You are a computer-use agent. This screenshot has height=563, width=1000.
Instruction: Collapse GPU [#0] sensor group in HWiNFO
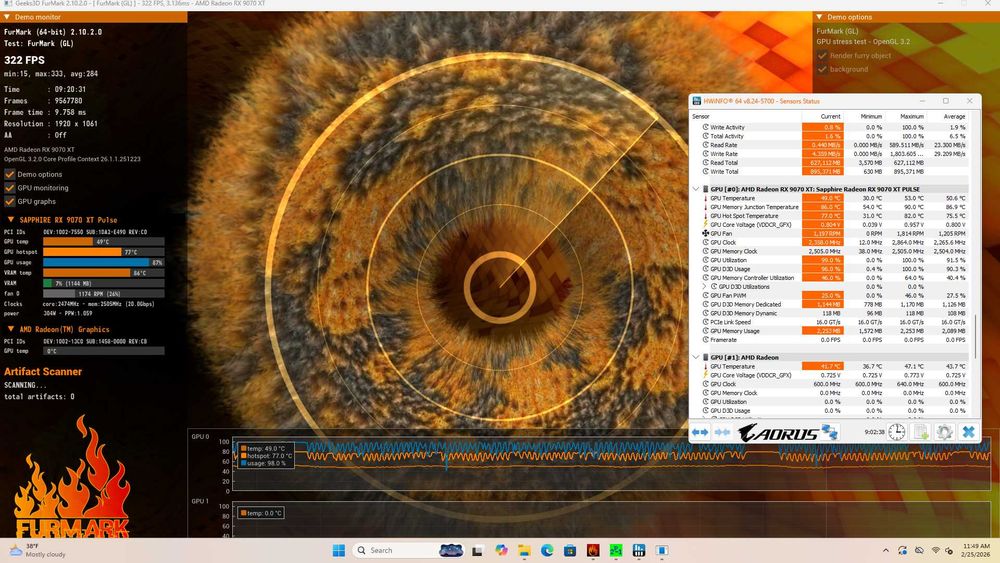[696, 189]
